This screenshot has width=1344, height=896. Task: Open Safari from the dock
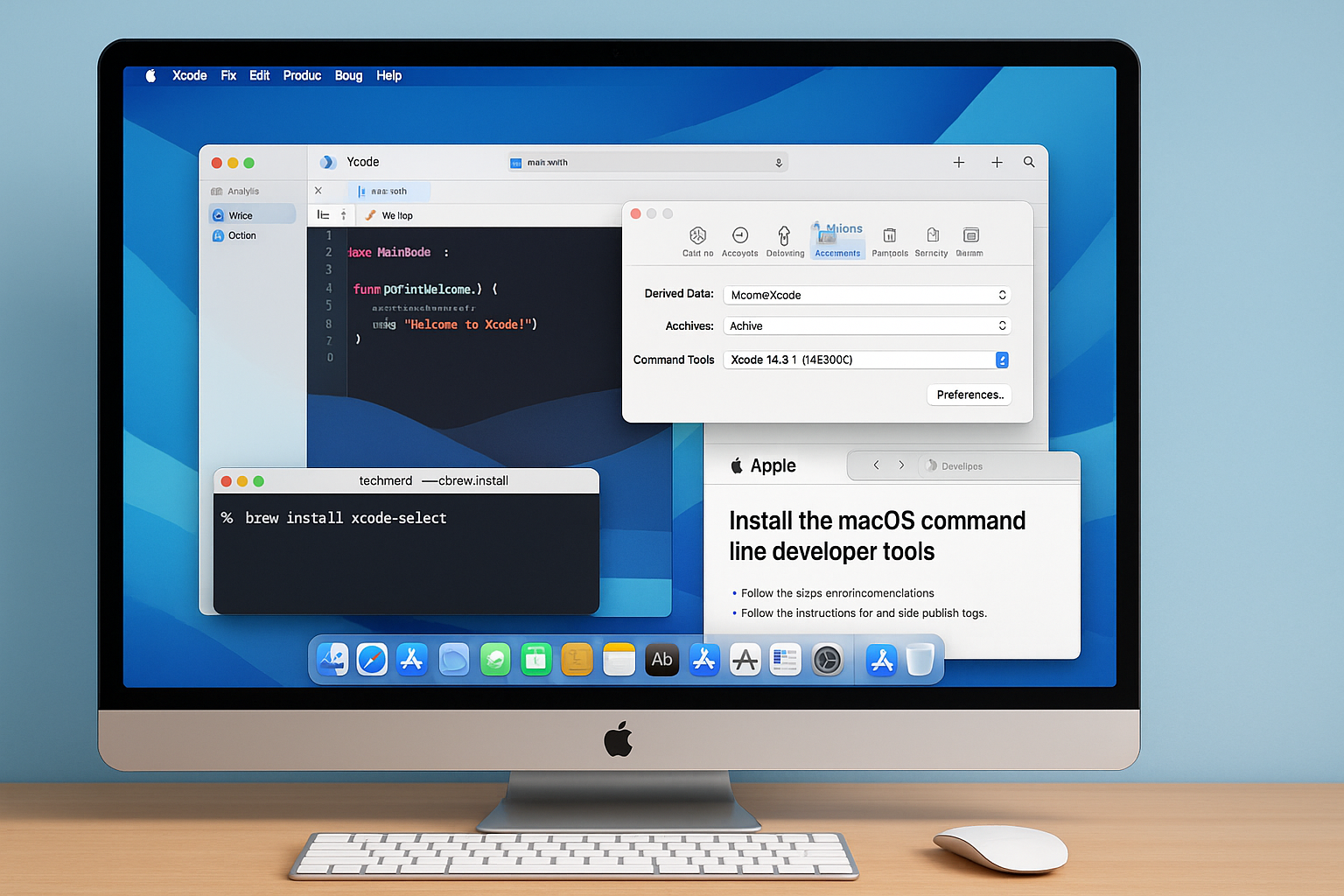372,660
